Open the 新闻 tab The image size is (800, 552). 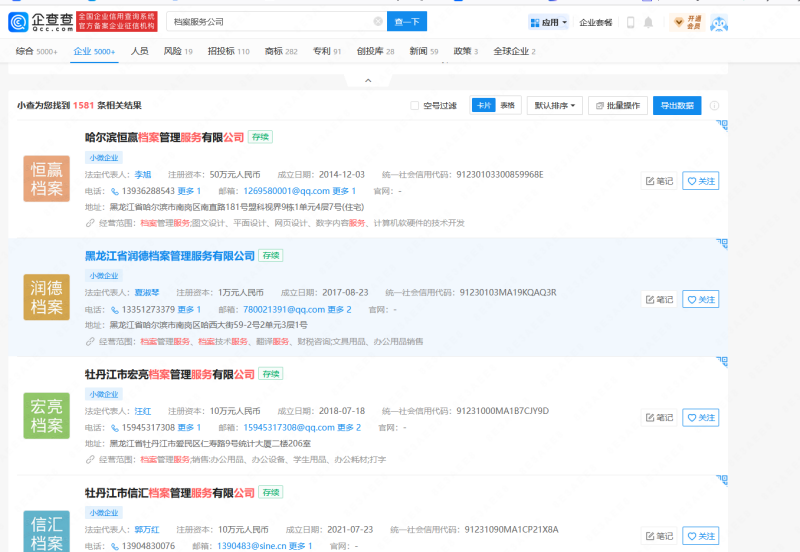coord(424,51)
